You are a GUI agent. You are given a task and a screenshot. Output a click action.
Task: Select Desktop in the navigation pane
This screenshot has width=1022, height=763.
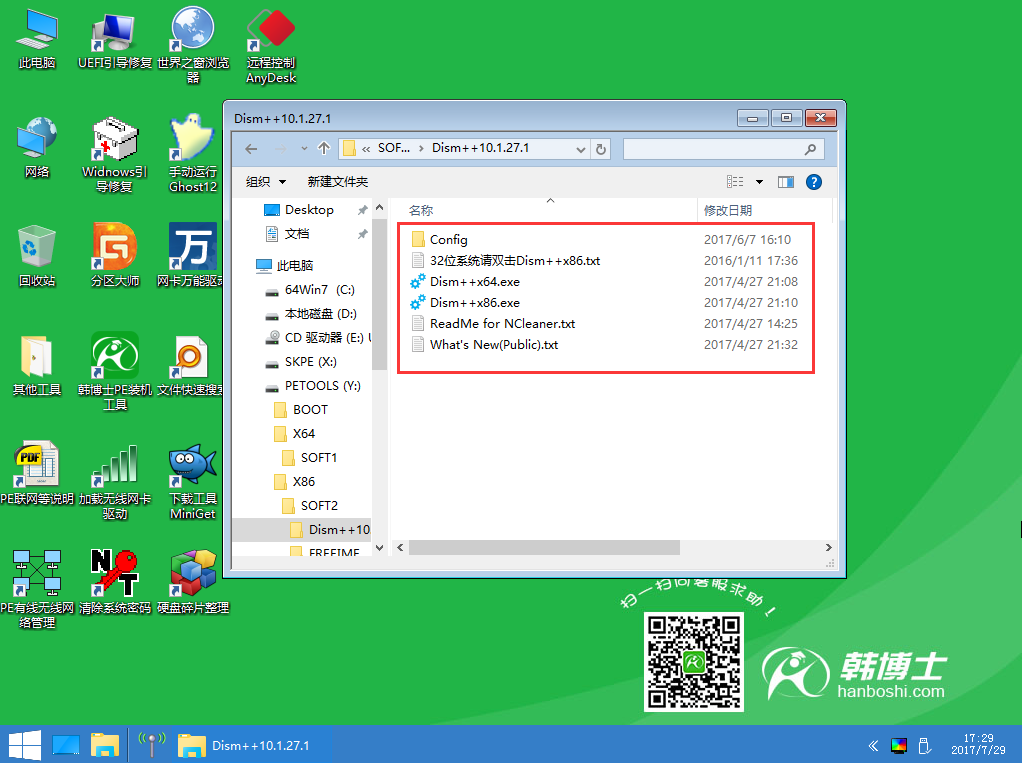point(309,210)
